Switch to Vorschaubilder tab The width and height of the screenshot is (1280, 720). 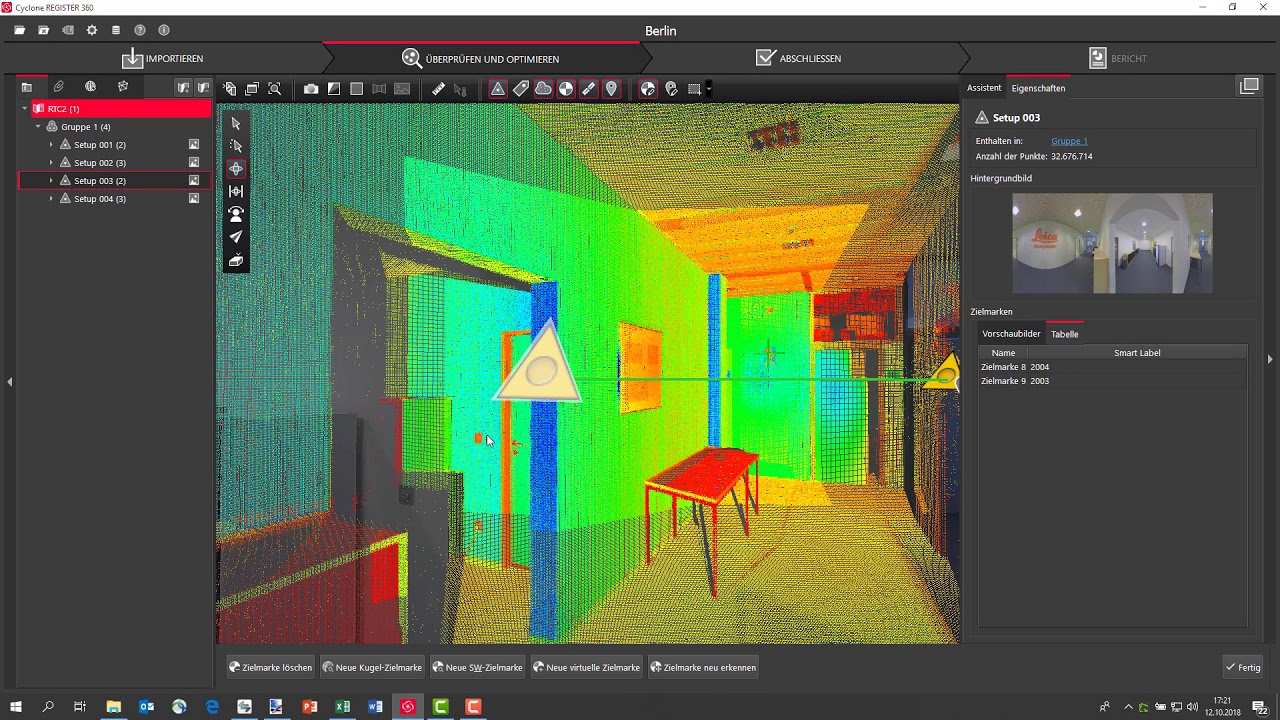tap(1011, 334)
